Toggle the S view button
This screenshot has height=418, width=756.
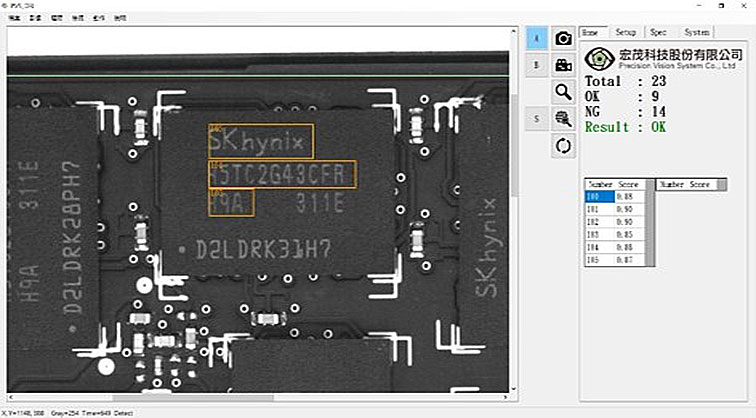(536, 118)
